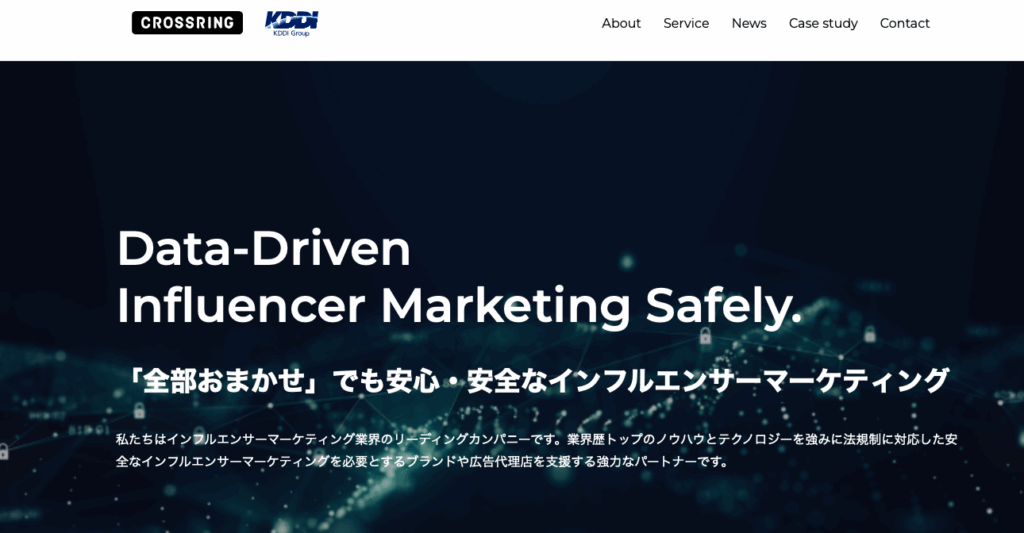This screenshot has height=533, width=1024.
Task: Click the 「全部おまかせ」 Japanese subheading
Action: 534,381
